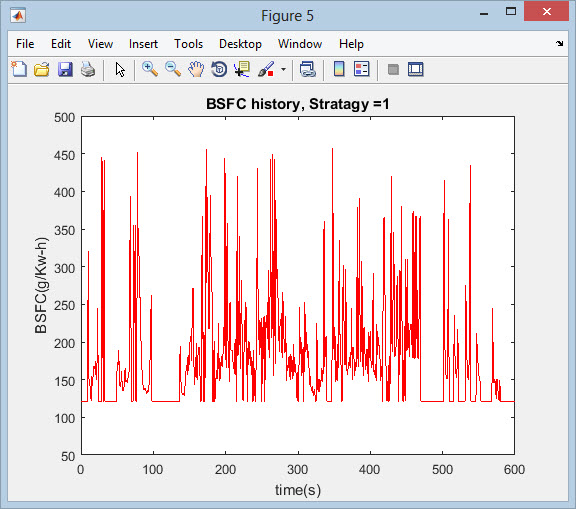Open the Desktop menu
Screen dimensions: 576x509
(x=240, y=44)
